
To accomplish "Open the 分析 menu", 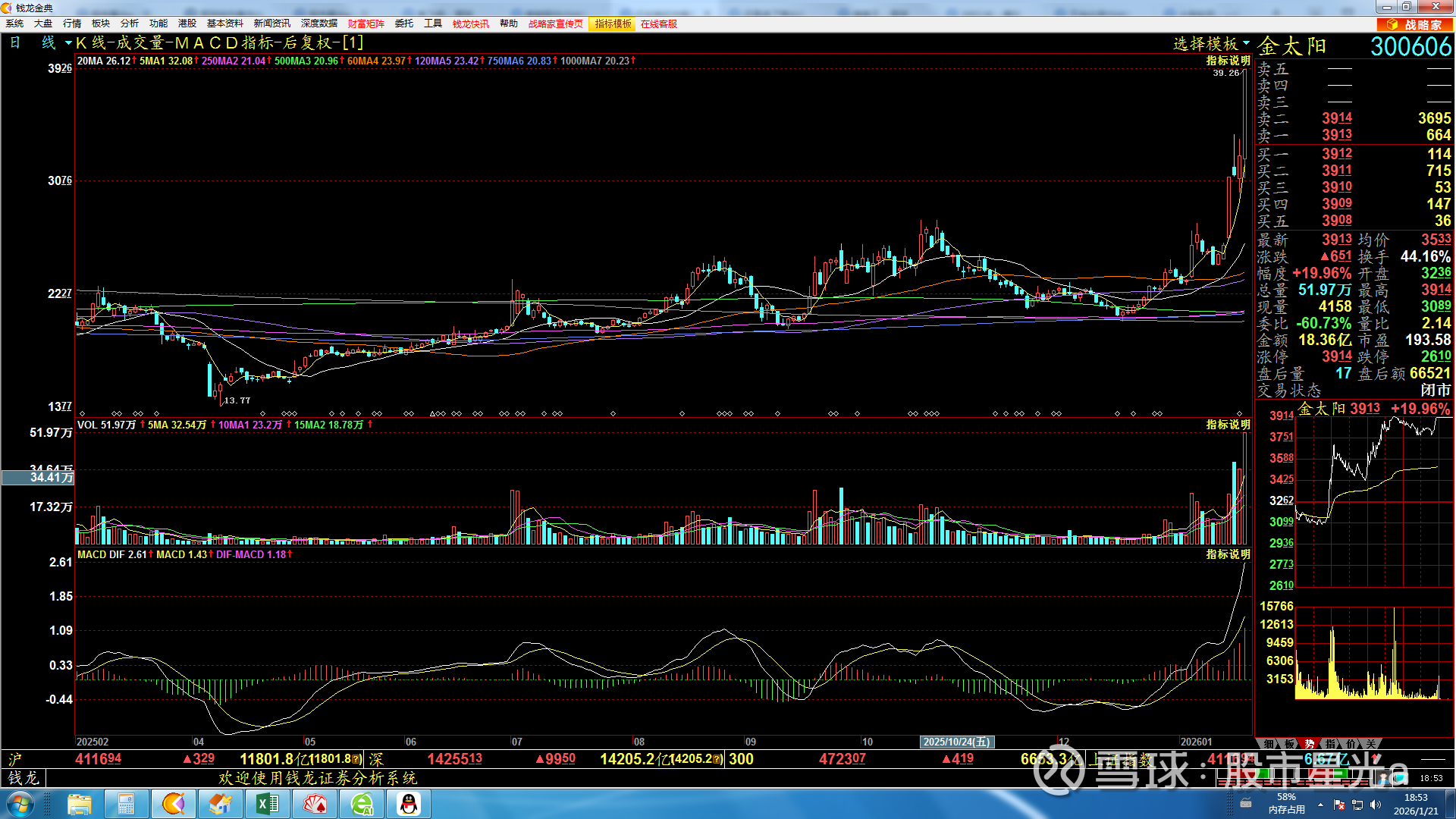I will coord(129,24).
